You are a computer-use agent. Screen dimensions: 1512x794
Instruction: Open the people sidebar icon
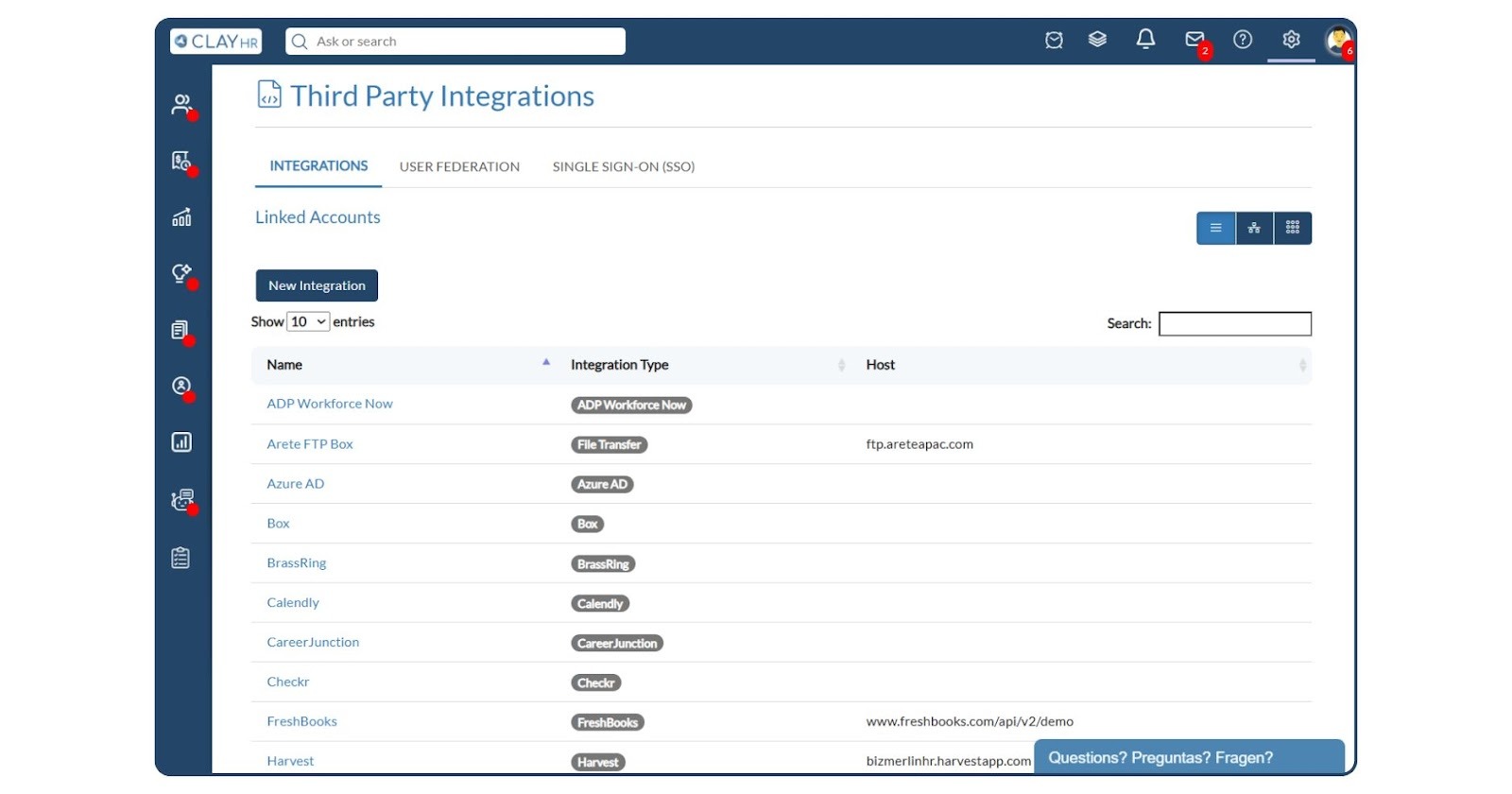pyautogui.click(x=181, y=104)
